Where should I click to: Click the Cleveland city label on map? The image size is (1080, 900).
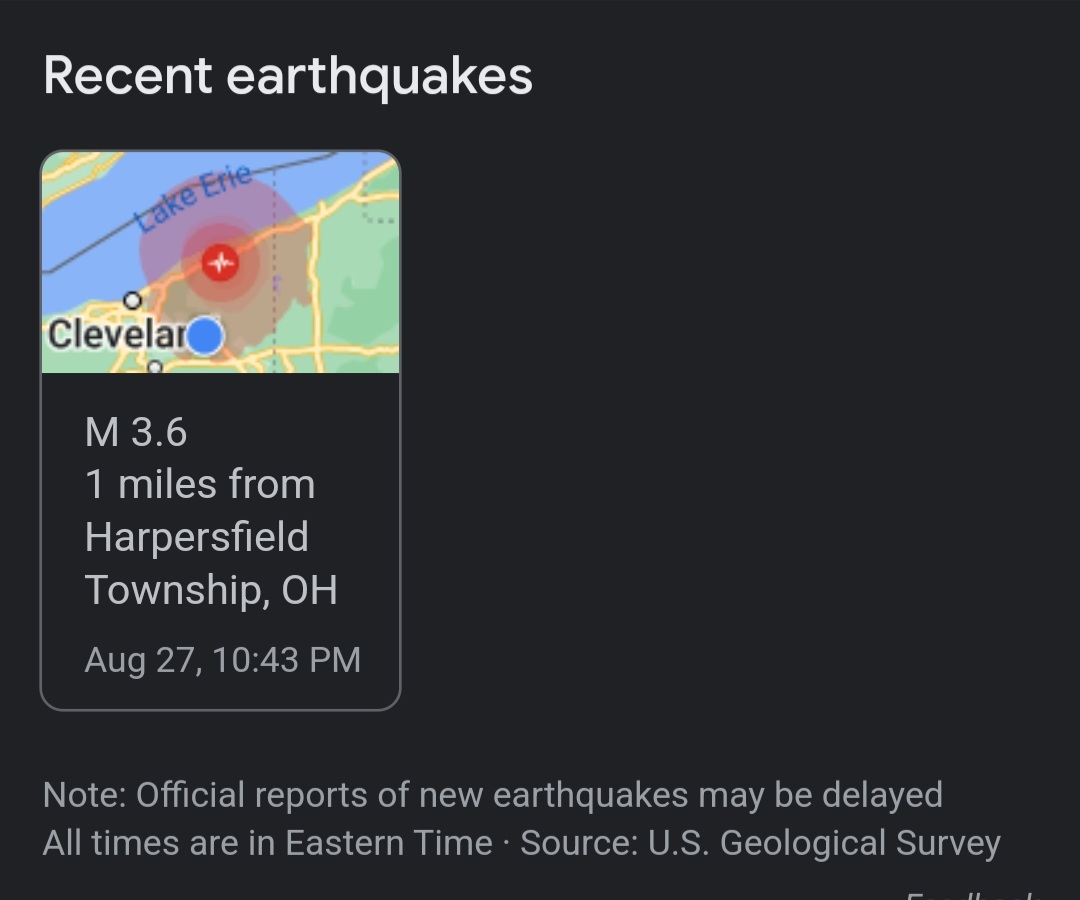(117, 335)
